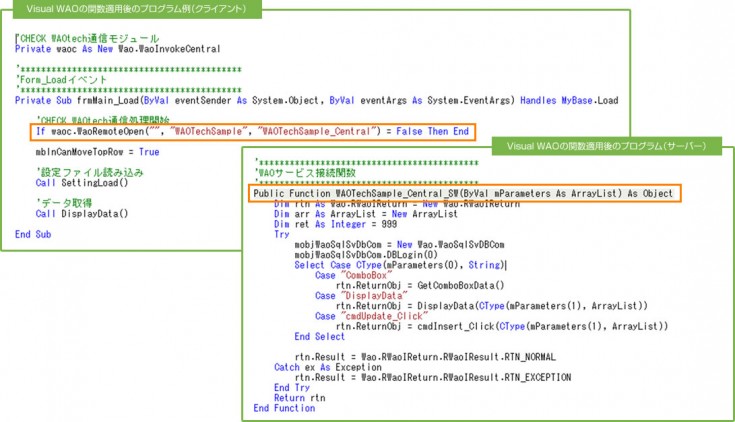Select the highlighted WAOTechSample_Central_SW function declaration
Image resolution: width=735 pixels, height=422 pixels.
[x=463, y=192]
